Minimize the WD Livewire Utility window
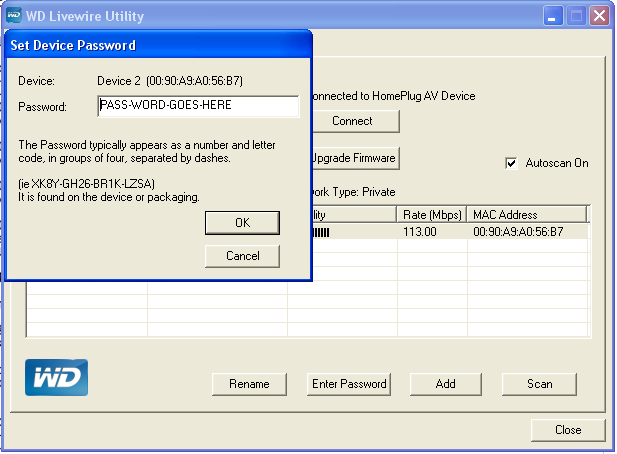Screen dimensions: 617x454 point(553,16)
